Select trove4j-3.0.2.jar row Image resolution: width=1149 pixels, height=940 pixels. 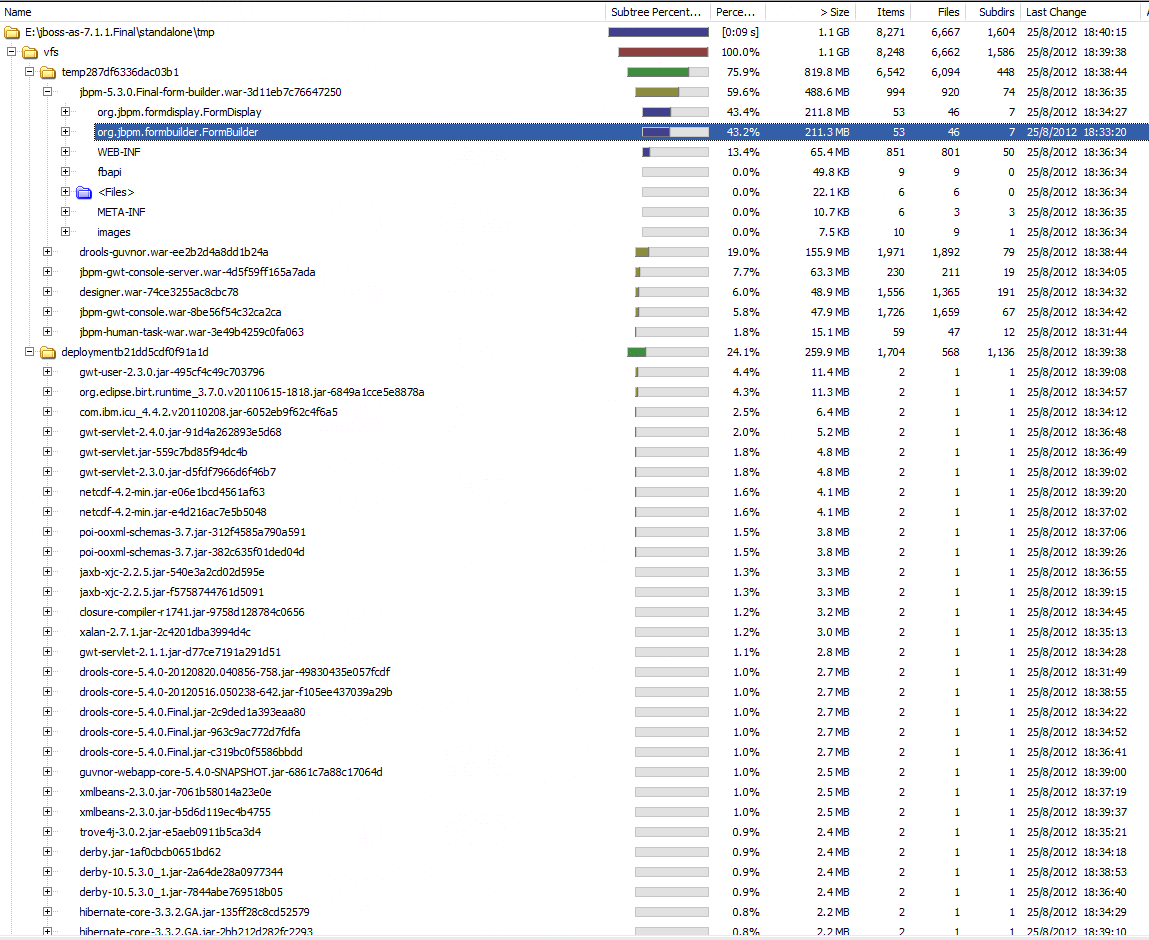click(x=574, y=832)
